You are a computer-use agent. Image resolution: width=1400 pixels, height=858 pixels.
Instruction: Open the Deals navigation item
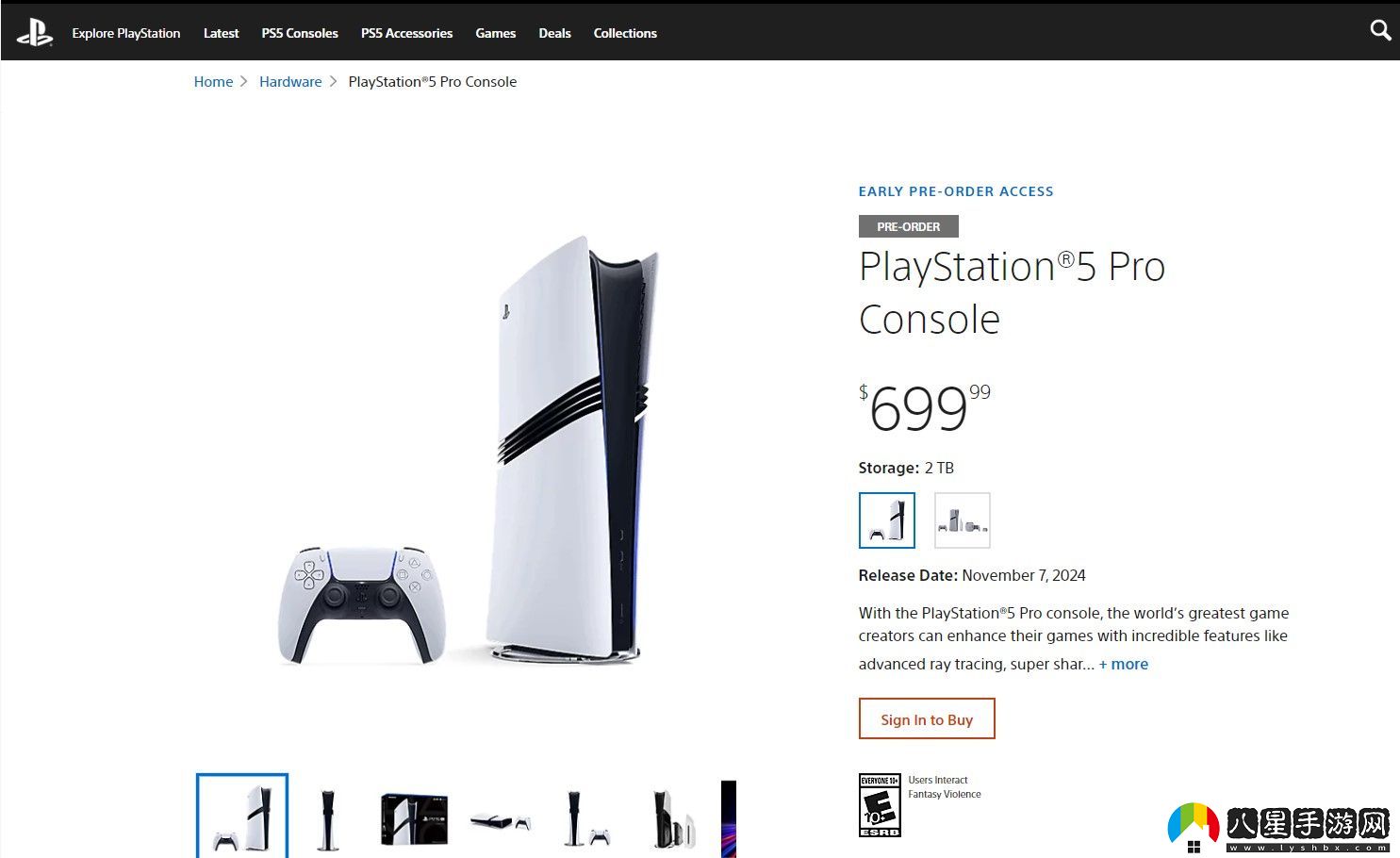554,33
